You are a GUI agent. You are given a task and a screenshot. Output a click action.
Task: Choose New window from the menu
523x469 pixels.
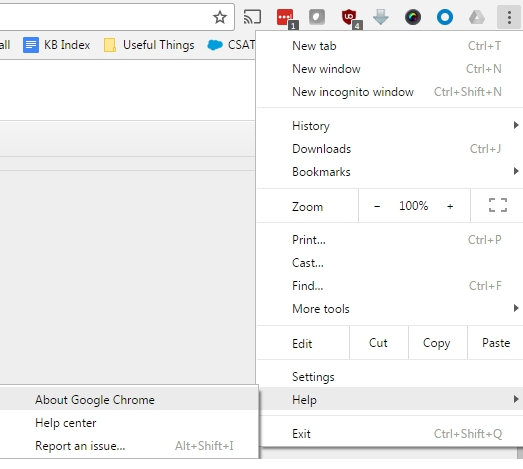point(390,69)
